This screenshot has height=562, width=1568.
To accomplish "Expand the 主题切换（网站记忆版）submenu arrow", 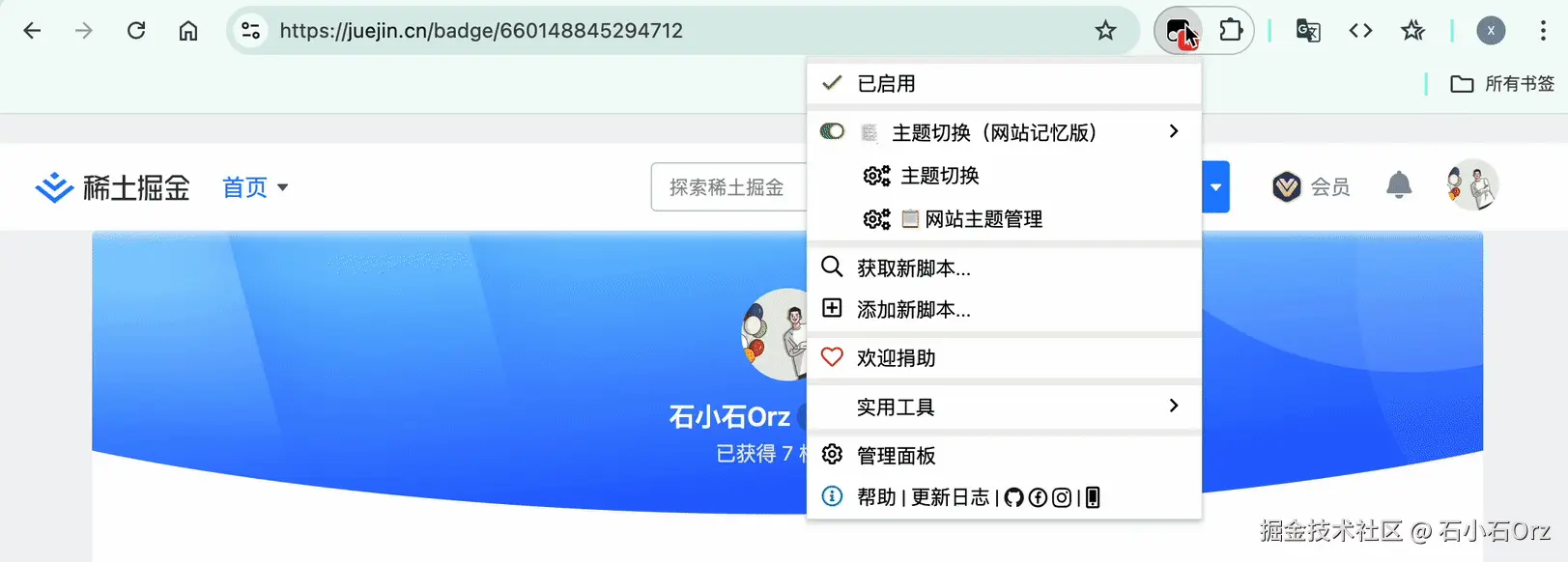I will pyautogui.click(x=1174, y=131).
